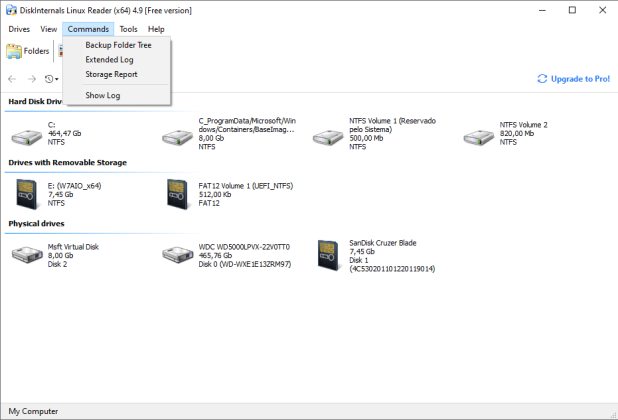The height and width of the screenshot is (420, 618).
Task: Choose Extended Log from Commands menu
Action: [x=109, y=60]
